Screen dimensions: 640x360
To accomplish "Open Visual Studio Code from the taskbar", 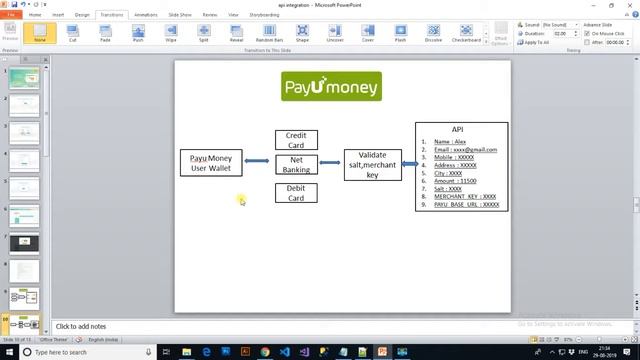I will [284, 351].
